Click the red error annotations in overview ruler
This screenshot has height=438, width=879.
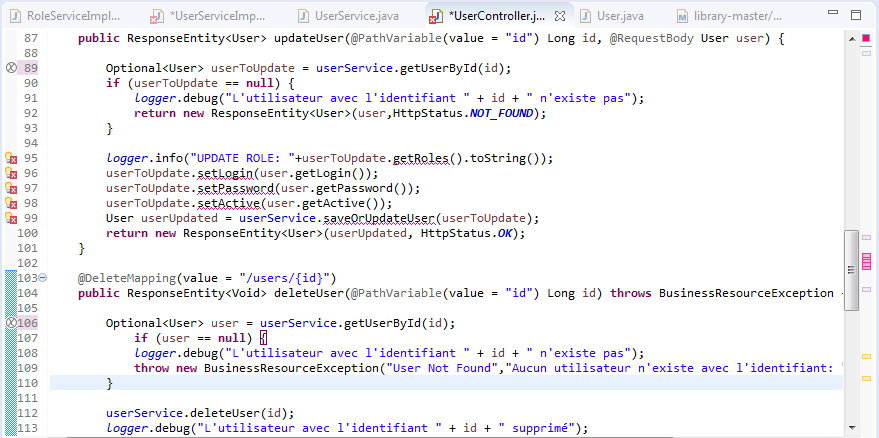coord(866,262)
